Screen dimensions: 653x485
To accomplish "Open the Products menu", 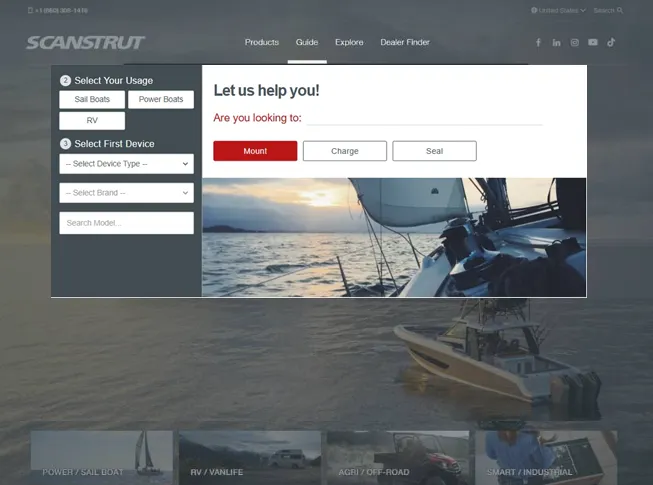I will [262, 43].
